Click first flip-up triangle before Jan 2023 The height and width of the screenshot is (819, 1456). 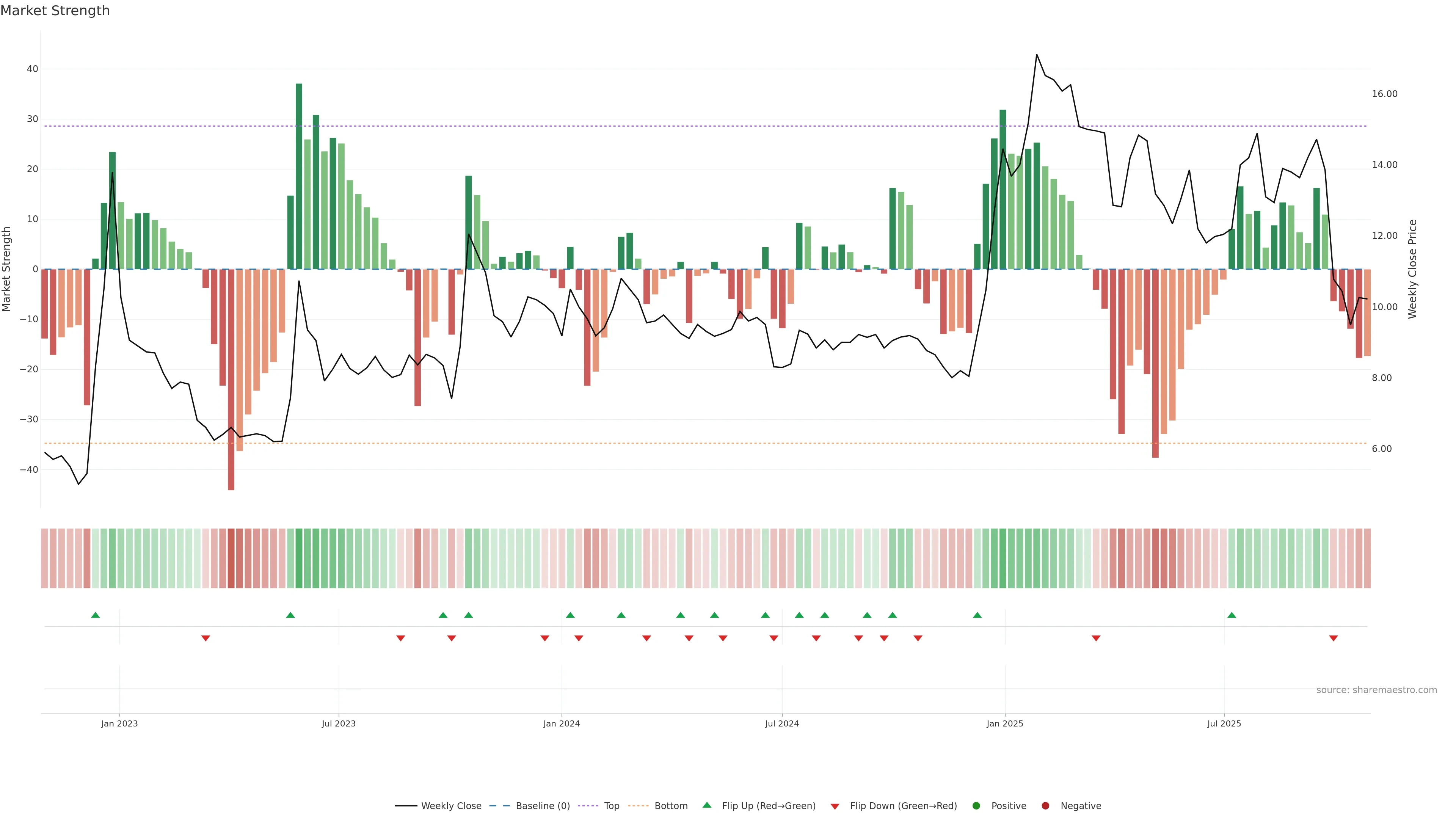coord(96,615)
